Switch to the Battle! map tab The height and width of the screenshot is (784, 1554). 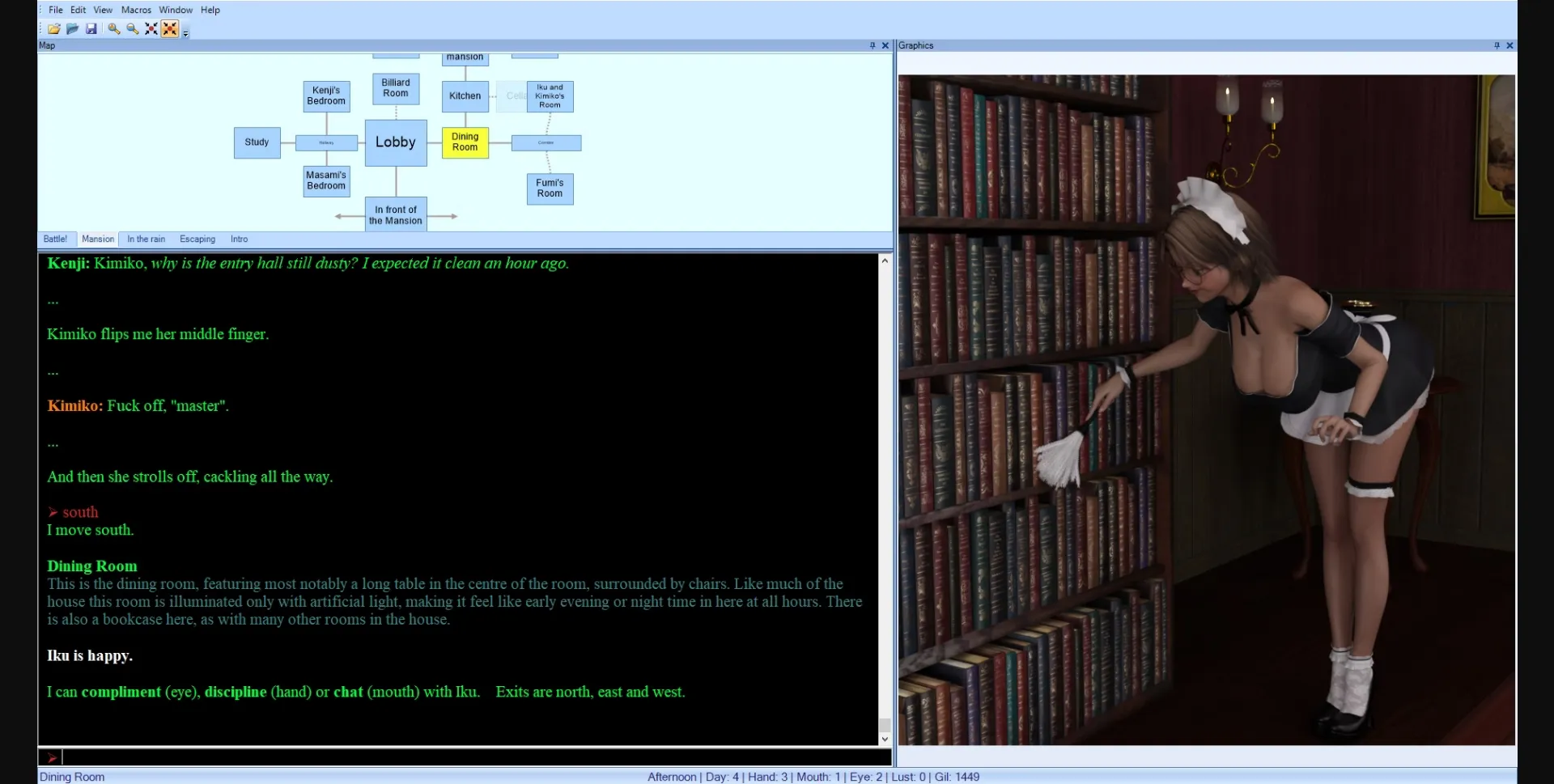click(x=55, y=239)
